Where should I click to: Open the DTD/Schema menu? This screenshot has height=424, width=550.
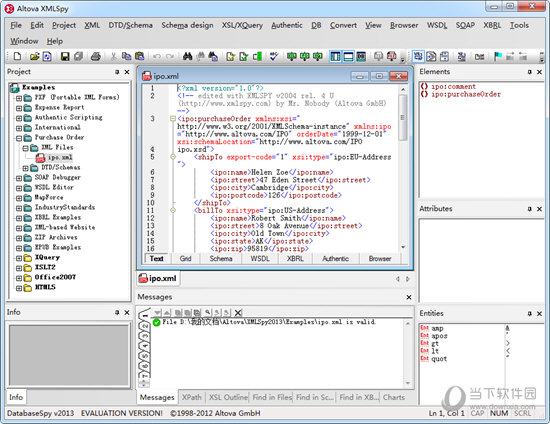click(x=130, y=25)
